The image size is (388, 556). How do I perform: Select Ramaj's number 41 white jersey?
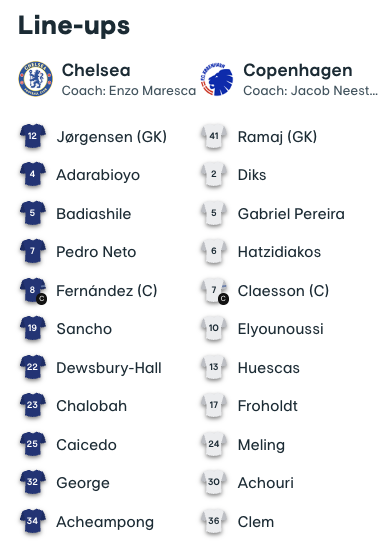coord(214,137)
